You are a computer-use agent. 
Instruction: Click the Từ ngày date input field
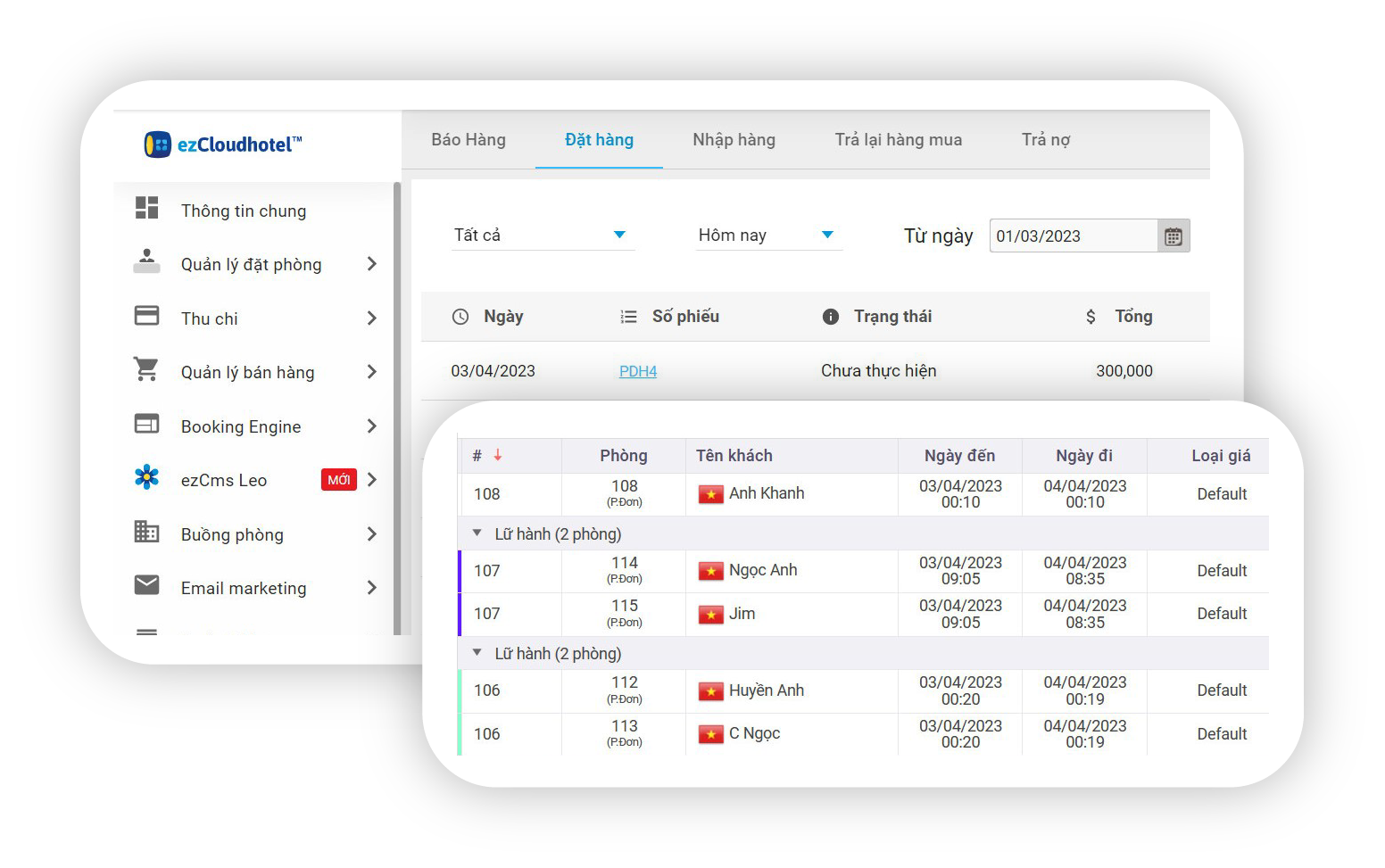tap(1073, 236)
